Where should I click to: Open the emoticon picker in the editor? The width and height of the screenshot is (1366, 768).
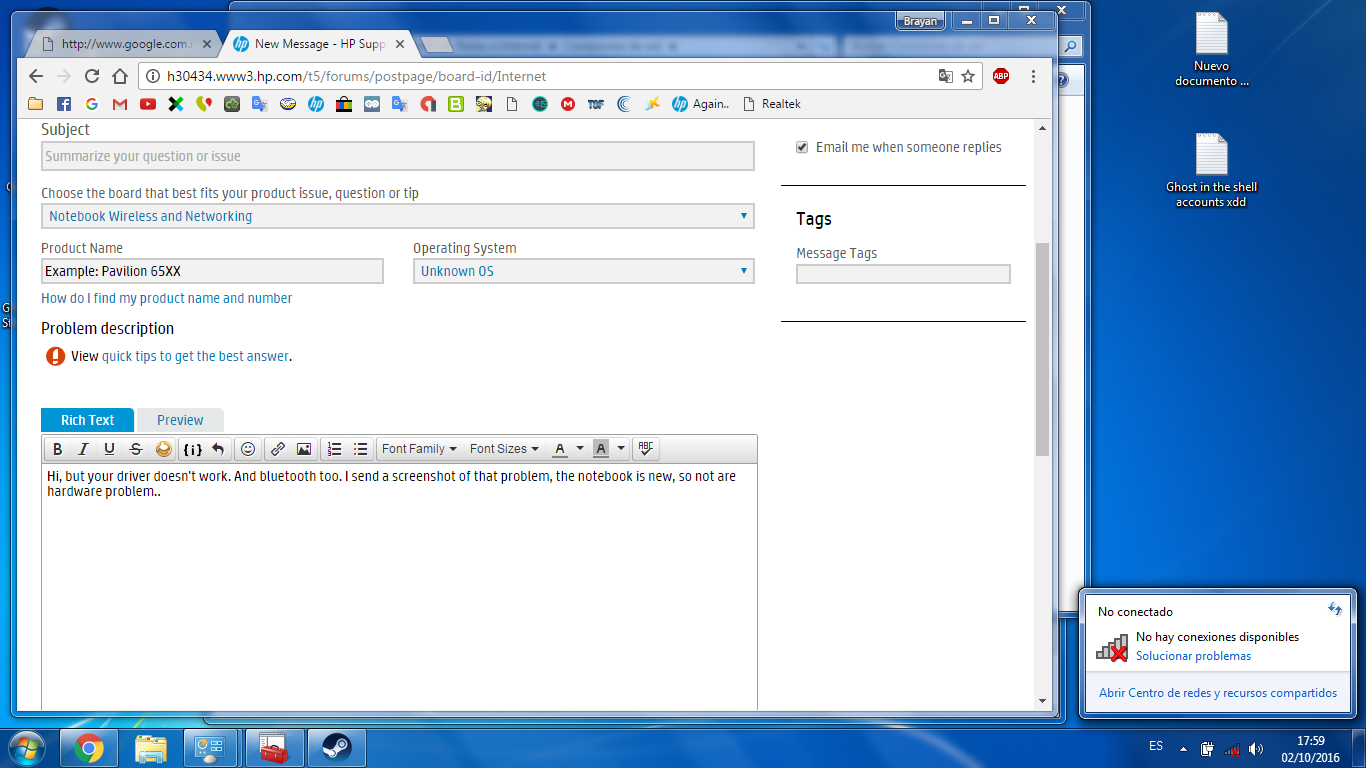click(x=248, y=449)
